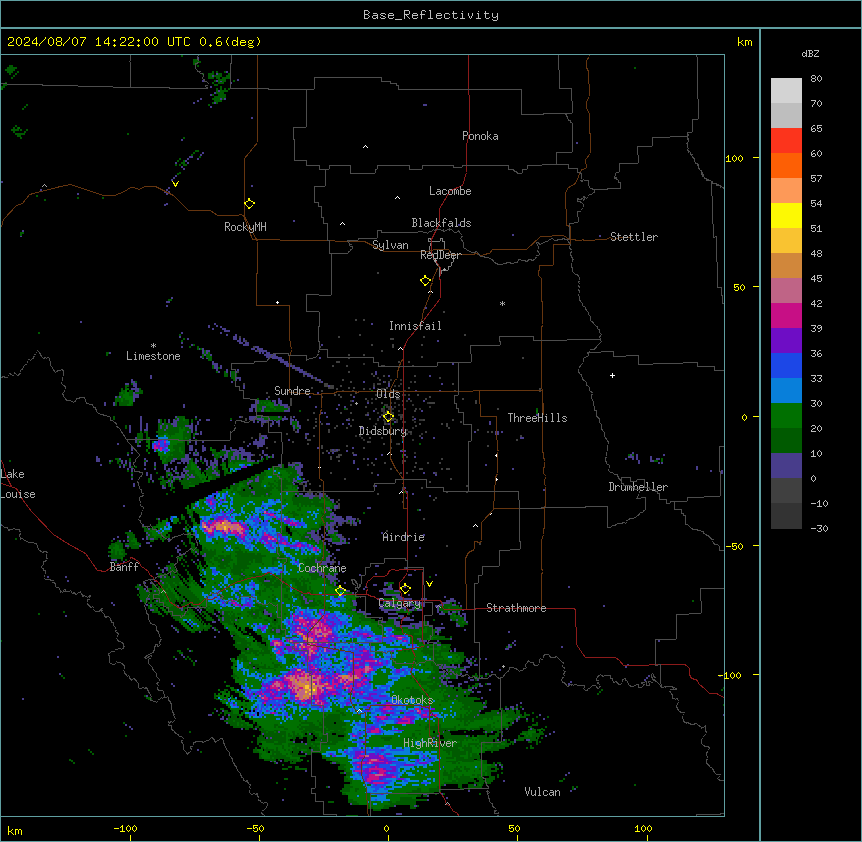
Task: Select the yellow 51-54 dBZ legend swatch
Action: (786, 215)
